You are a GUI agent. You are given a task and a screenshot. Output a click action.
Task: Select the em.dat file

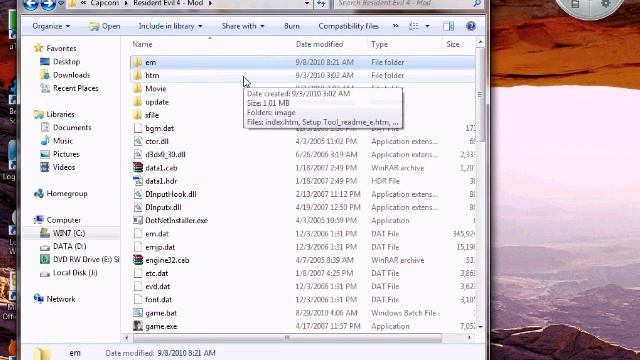point(157,234)
